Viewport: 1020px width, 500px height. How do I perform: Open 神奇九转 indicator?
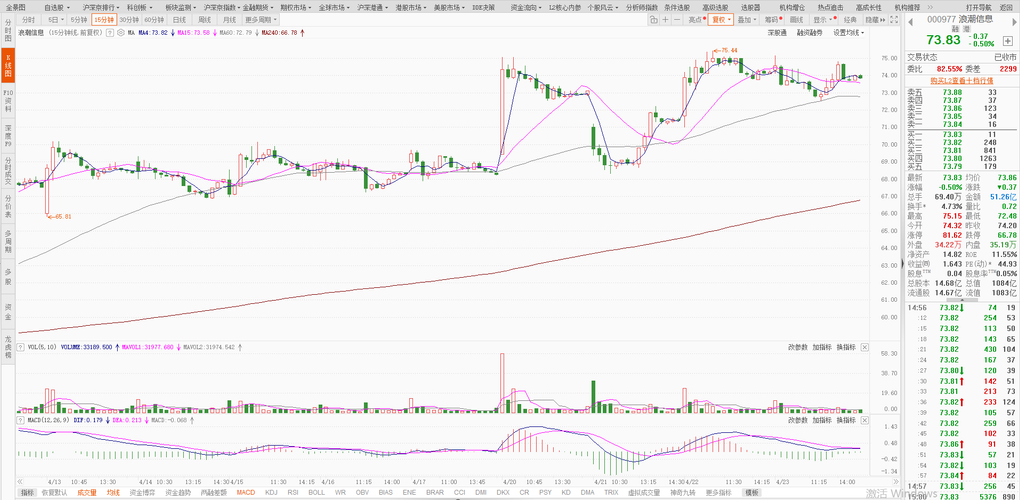(684, 492)
